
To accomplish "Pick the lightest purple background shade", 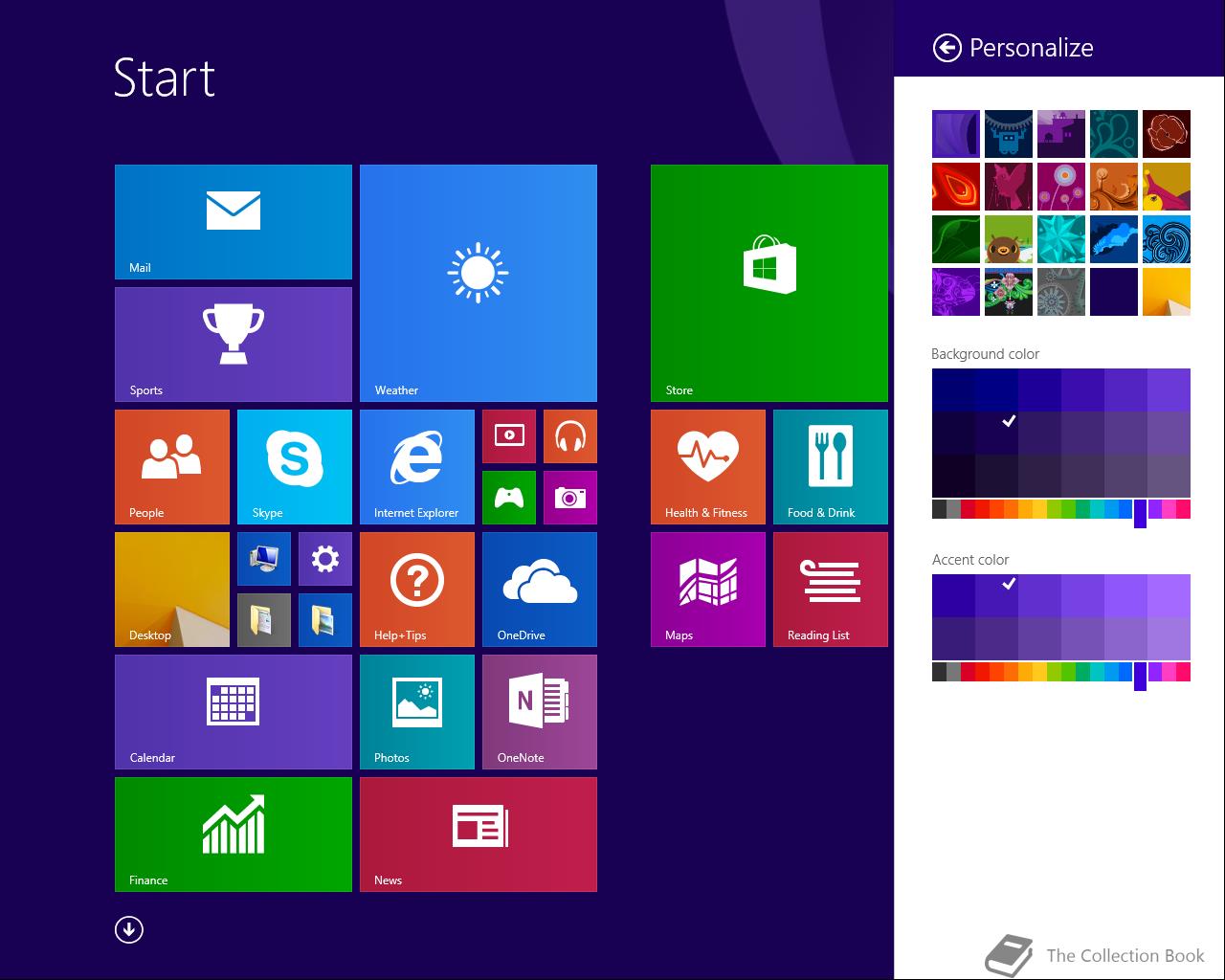I will point(1169,390).
